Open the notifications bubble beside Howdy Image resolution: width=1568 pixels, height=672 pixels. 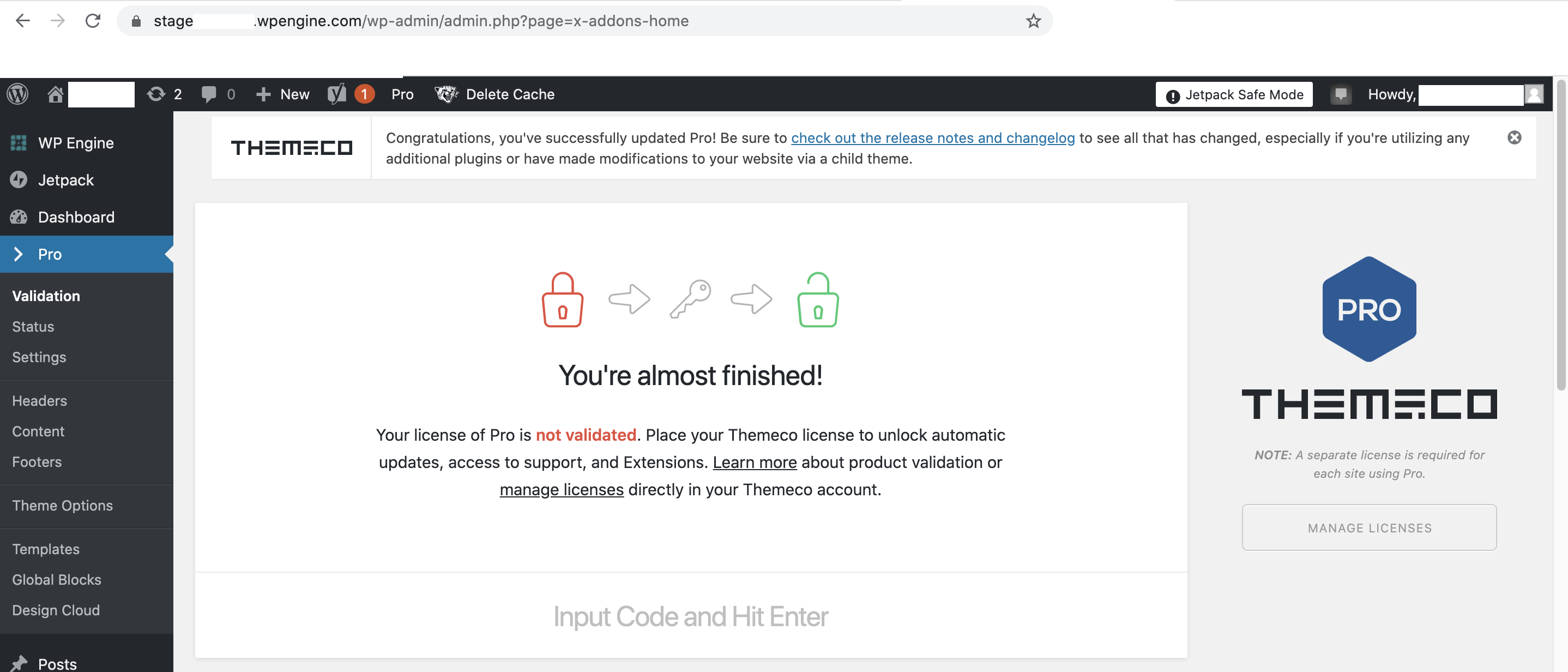(1340, 94)
